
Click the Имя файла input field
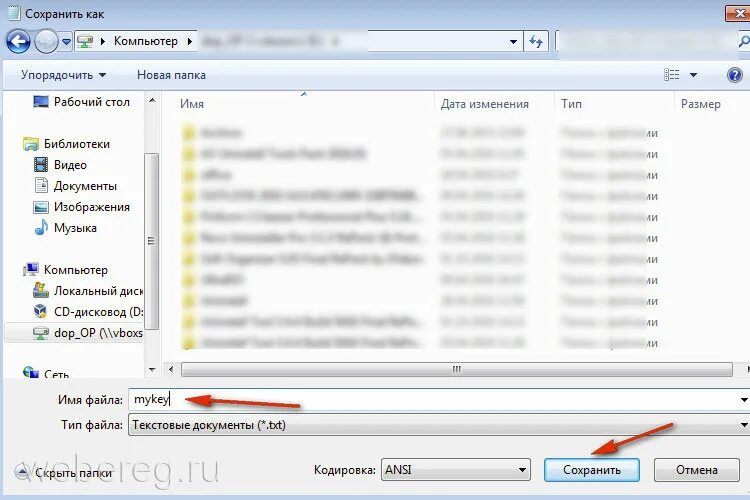tap(433, 399)
